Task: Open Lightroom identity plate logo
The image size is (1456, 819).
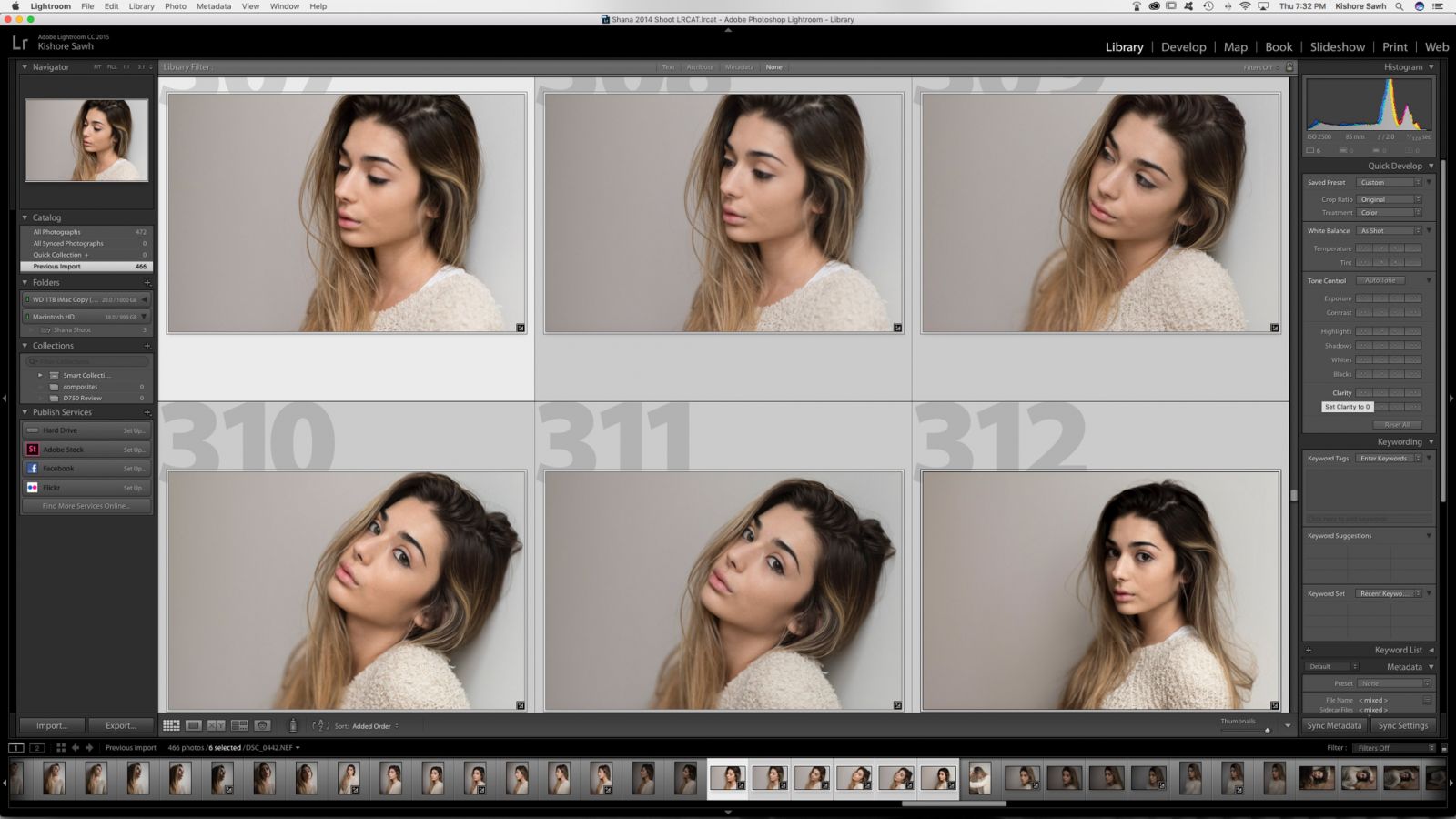Action: (x=20, y=42)
